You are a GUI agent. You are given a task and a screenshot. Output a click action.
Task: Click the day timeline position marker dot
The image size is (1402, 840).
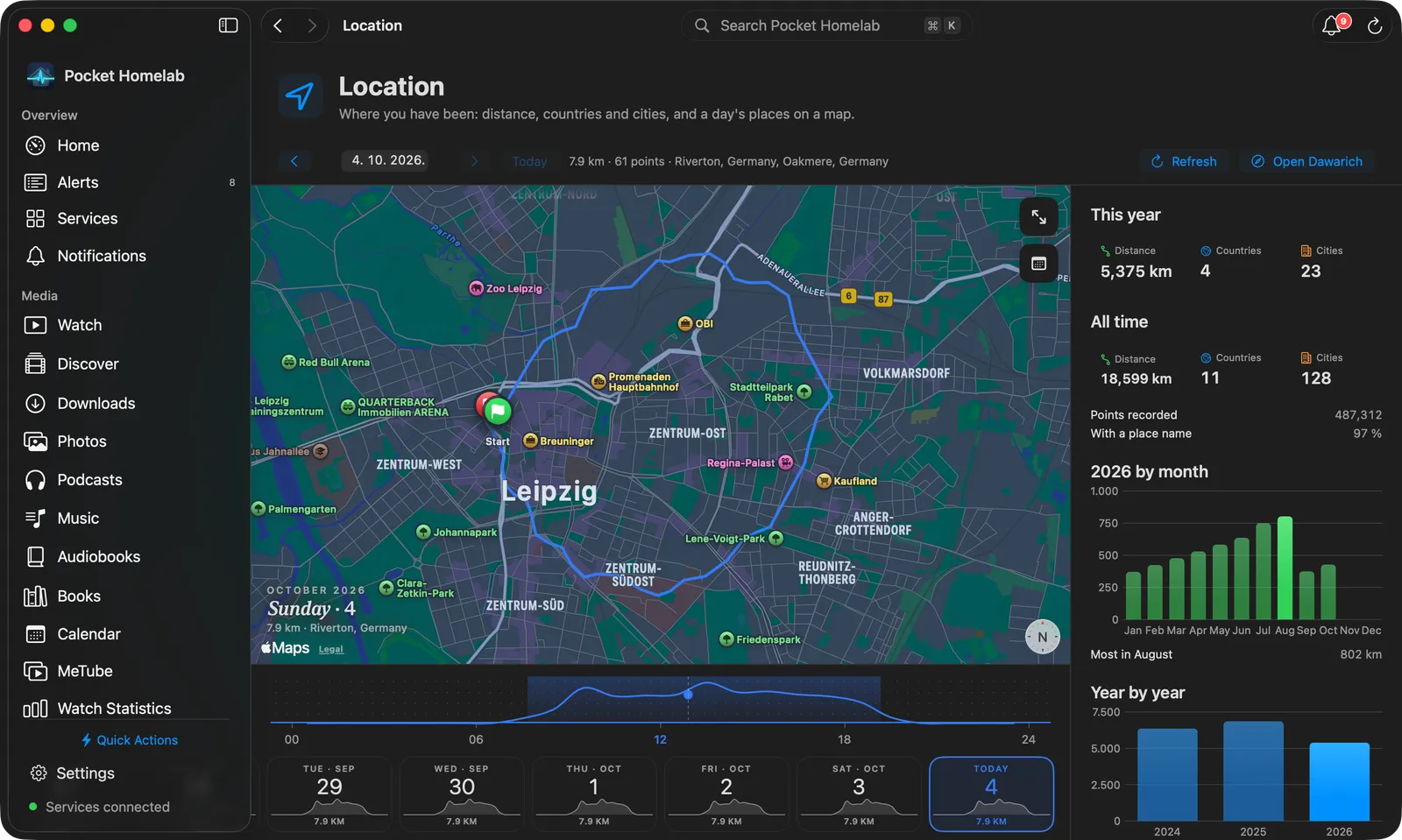[x=688, y=695]
